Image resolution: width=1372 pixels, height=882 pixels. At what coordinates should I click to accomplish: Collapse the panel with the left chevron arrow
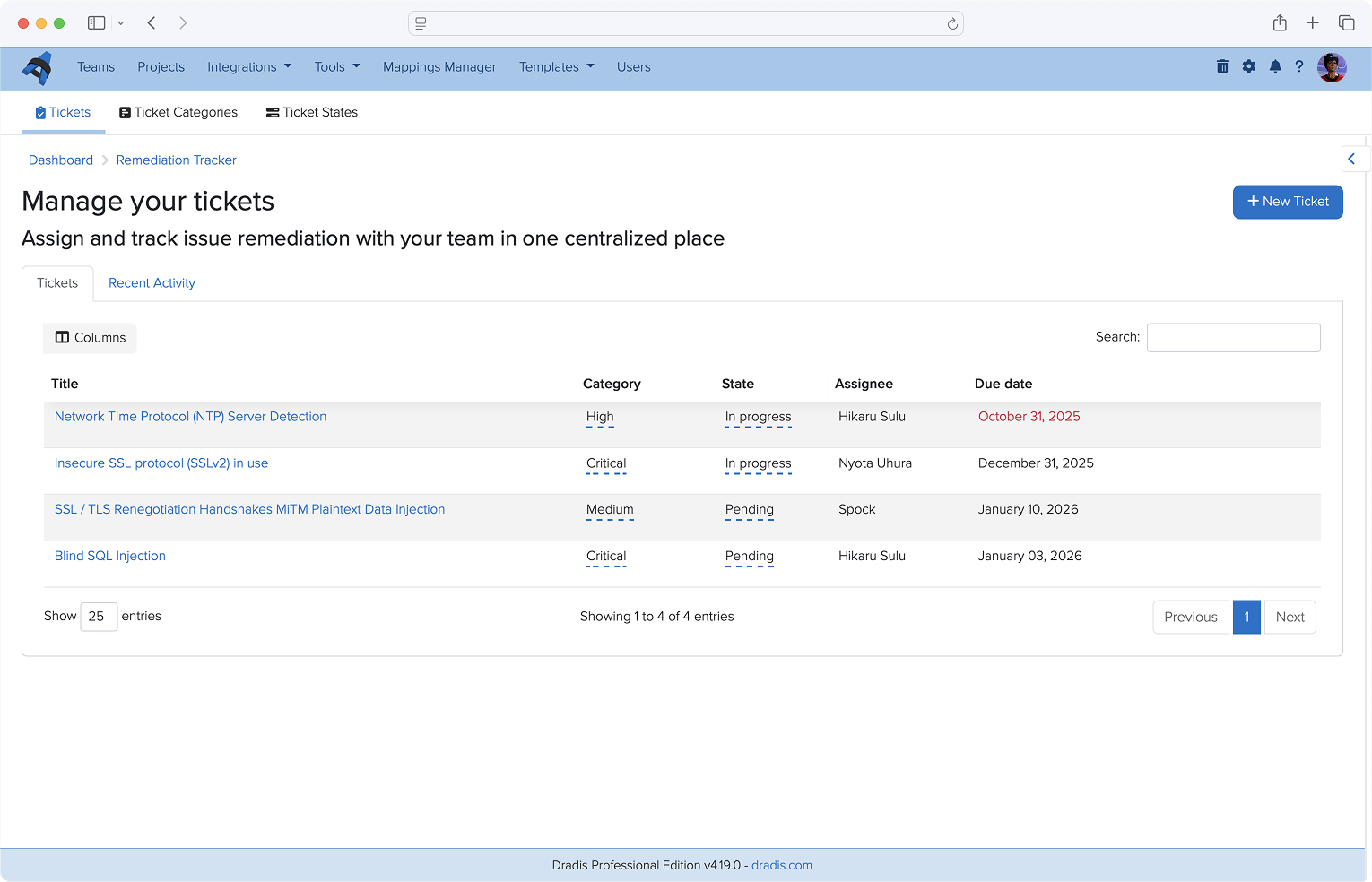(x=1353, y=159)
